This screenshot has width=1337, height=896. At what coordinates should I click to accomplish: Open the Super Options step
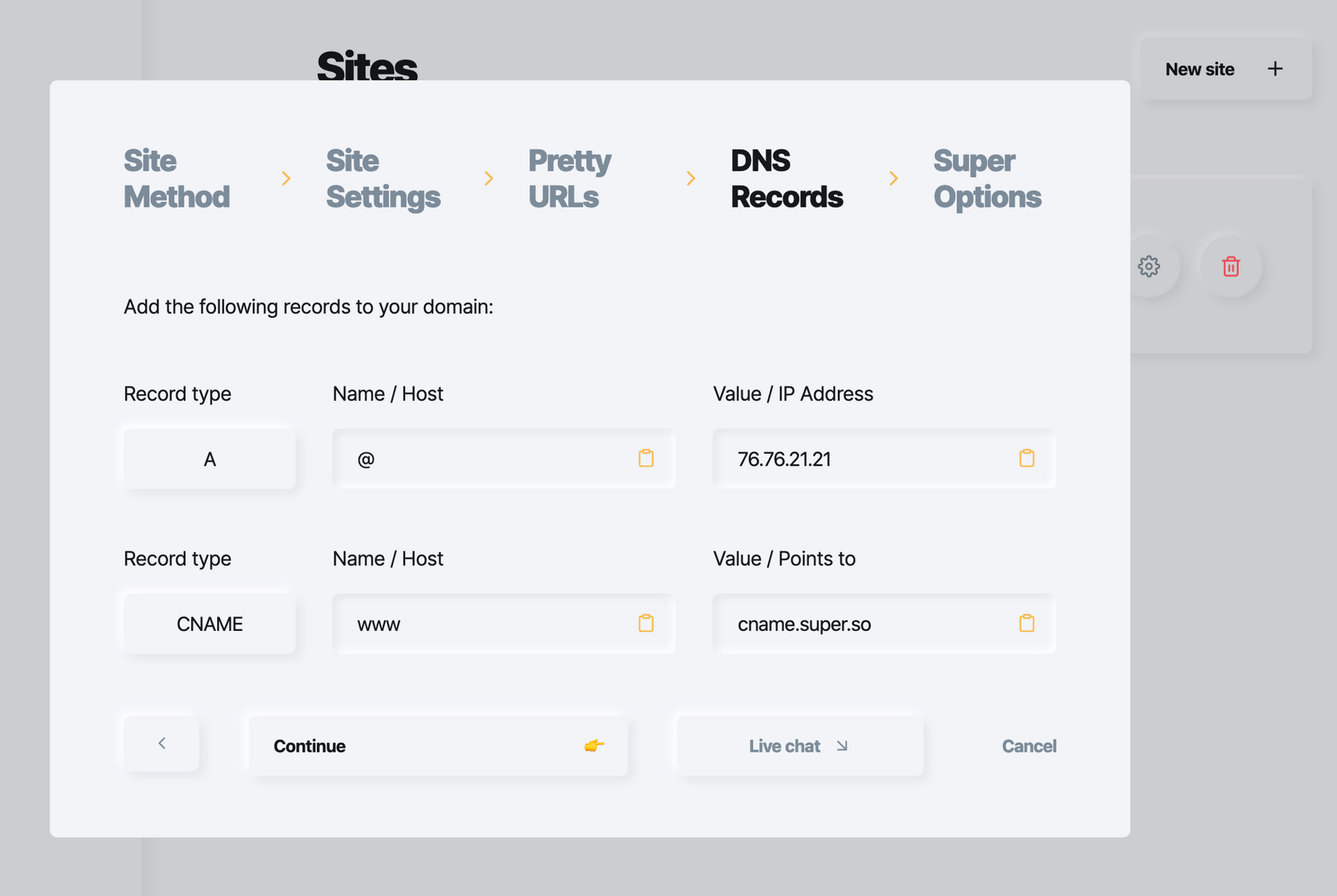987,179
